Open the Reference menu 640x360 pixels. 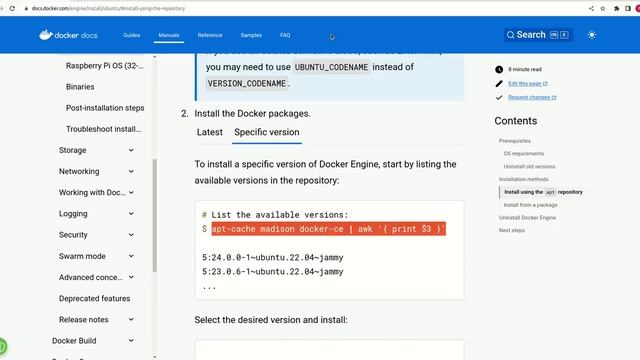pyautogui.click(x=210, y=35)
